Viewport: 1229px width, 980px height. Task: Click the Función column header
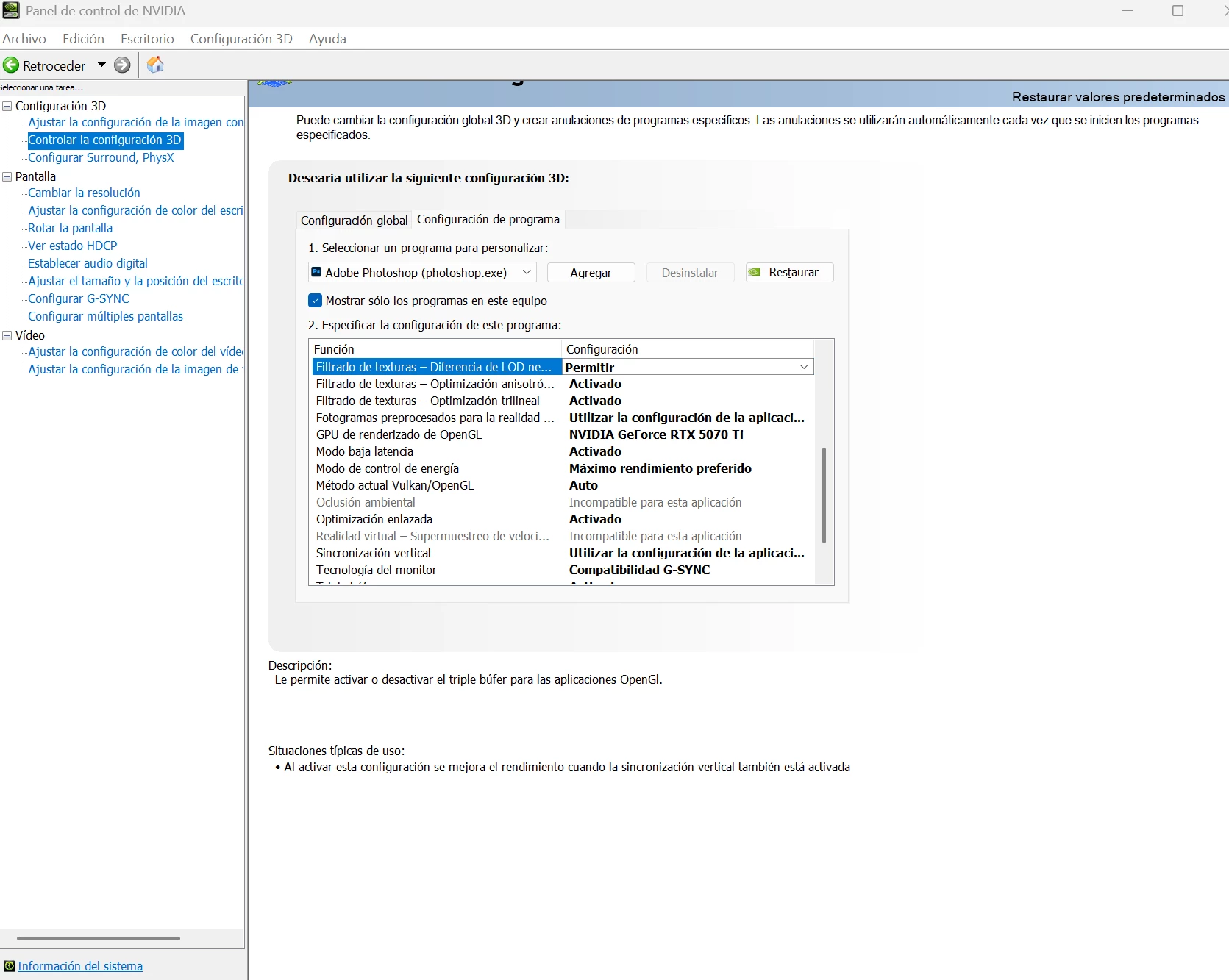[435, 349]
